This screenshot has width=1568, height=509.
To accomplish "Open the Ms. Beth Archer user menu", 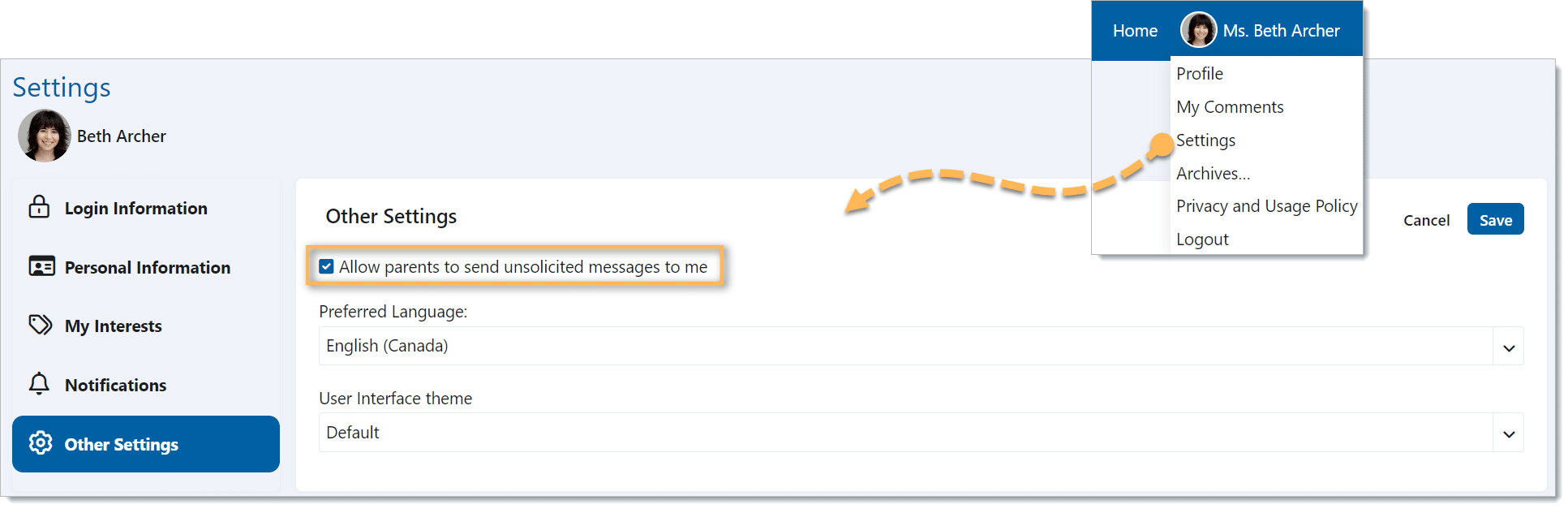I will [1281, 31].
